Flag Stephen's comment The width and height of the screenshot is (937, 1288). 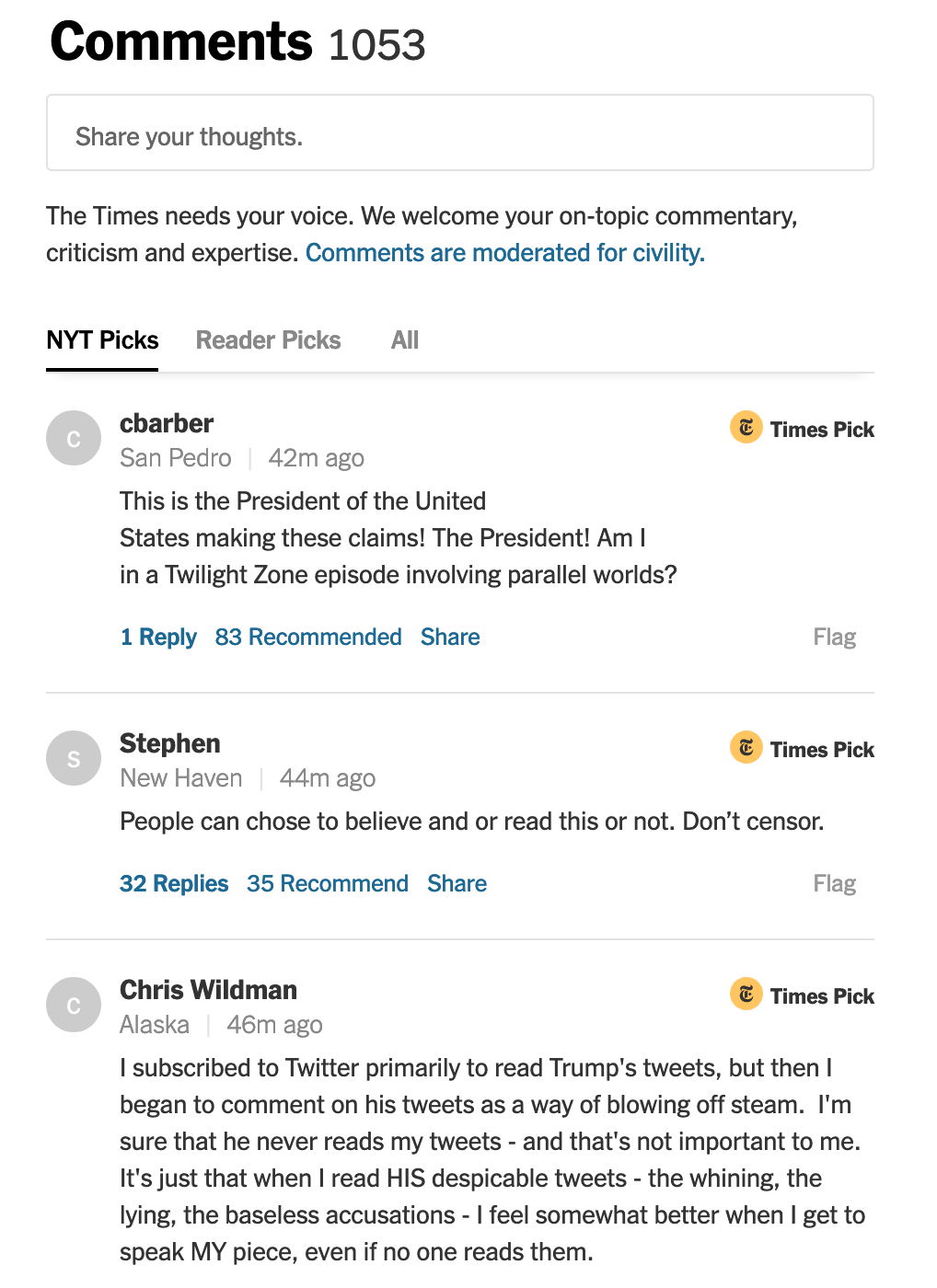834,883
